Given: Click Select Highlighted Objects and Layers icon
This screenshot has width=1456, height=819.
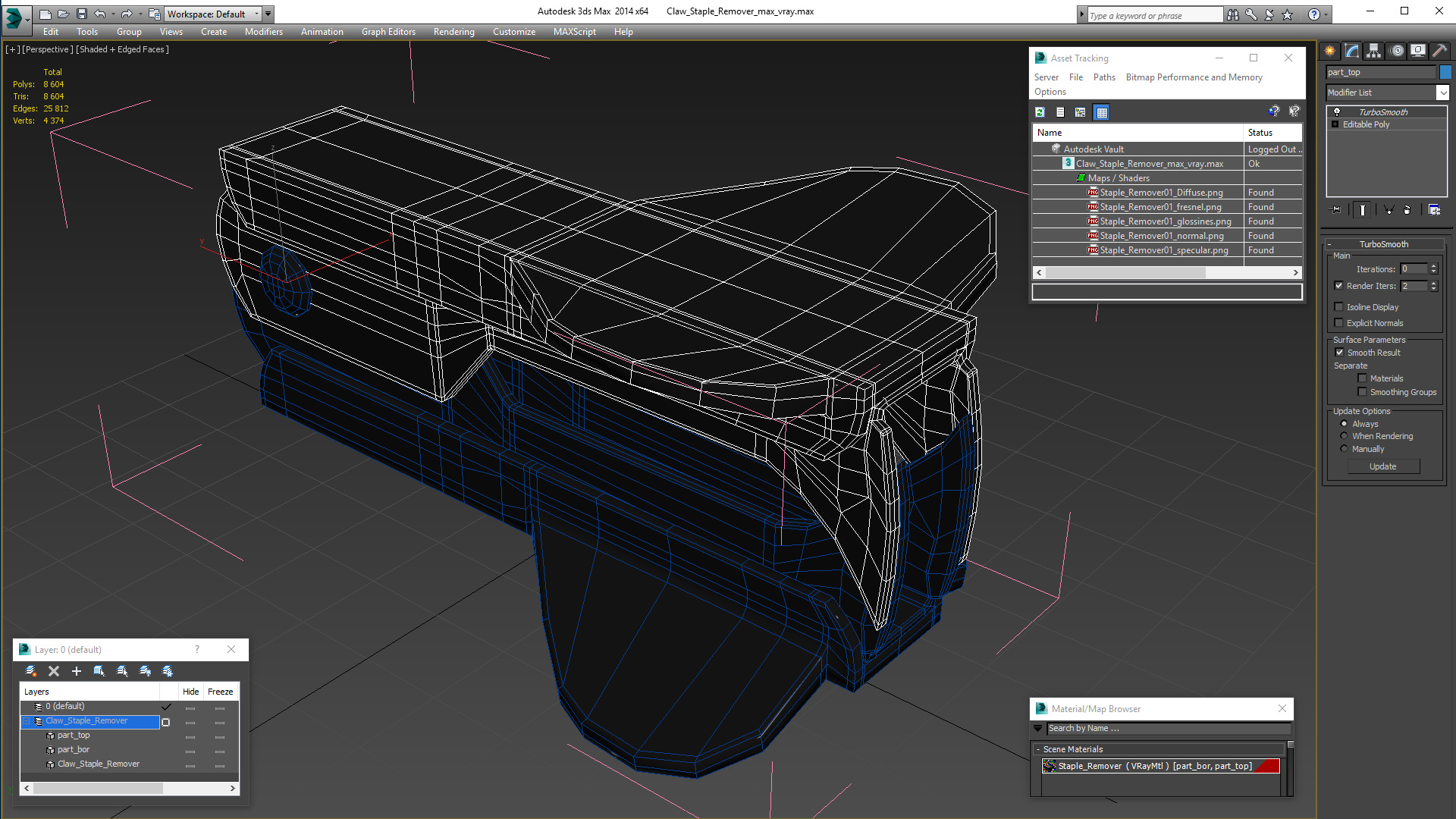Looking at the screenshot, I should click(x=99, y=671).
